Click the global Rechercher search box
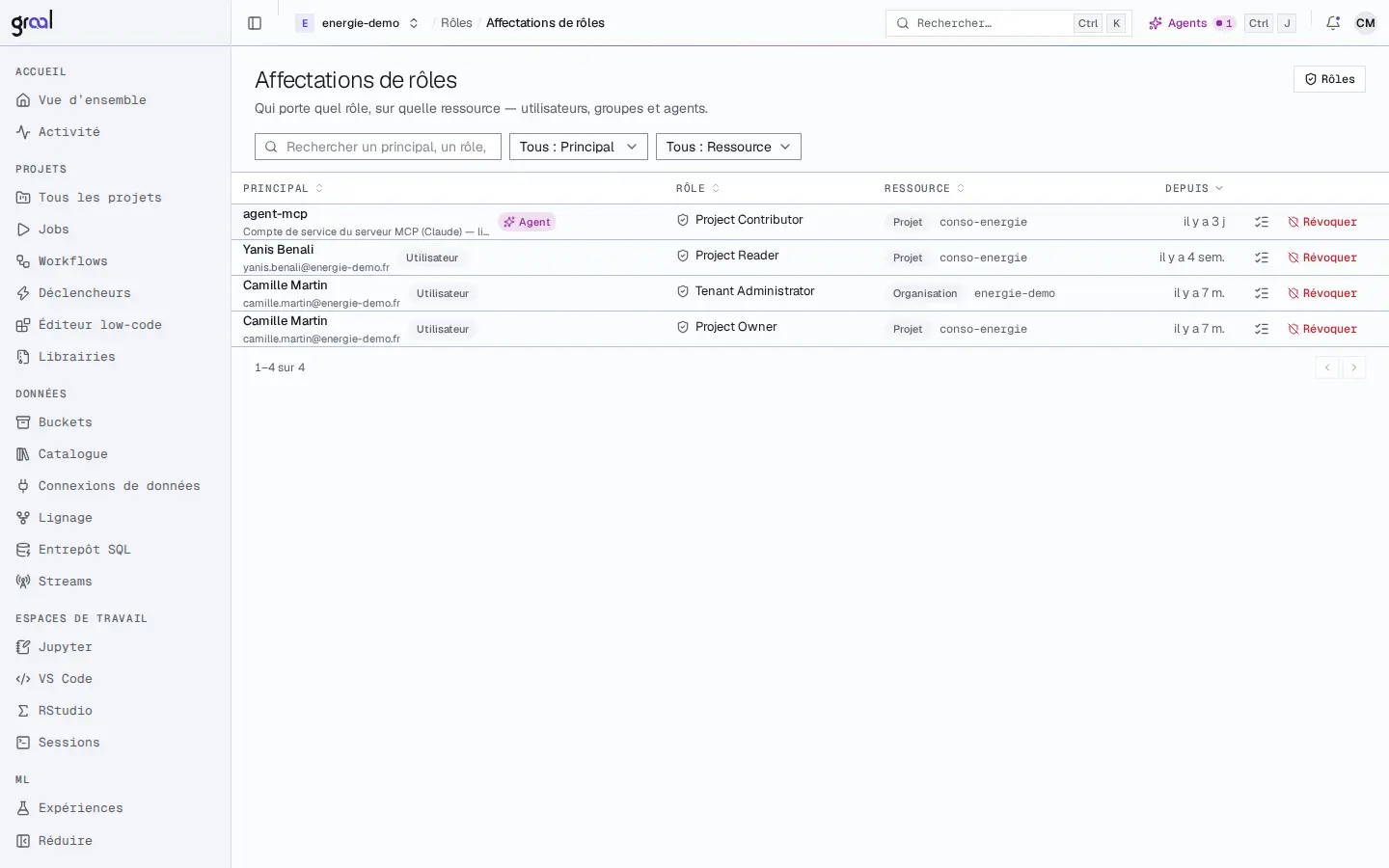 [1008, 23]
